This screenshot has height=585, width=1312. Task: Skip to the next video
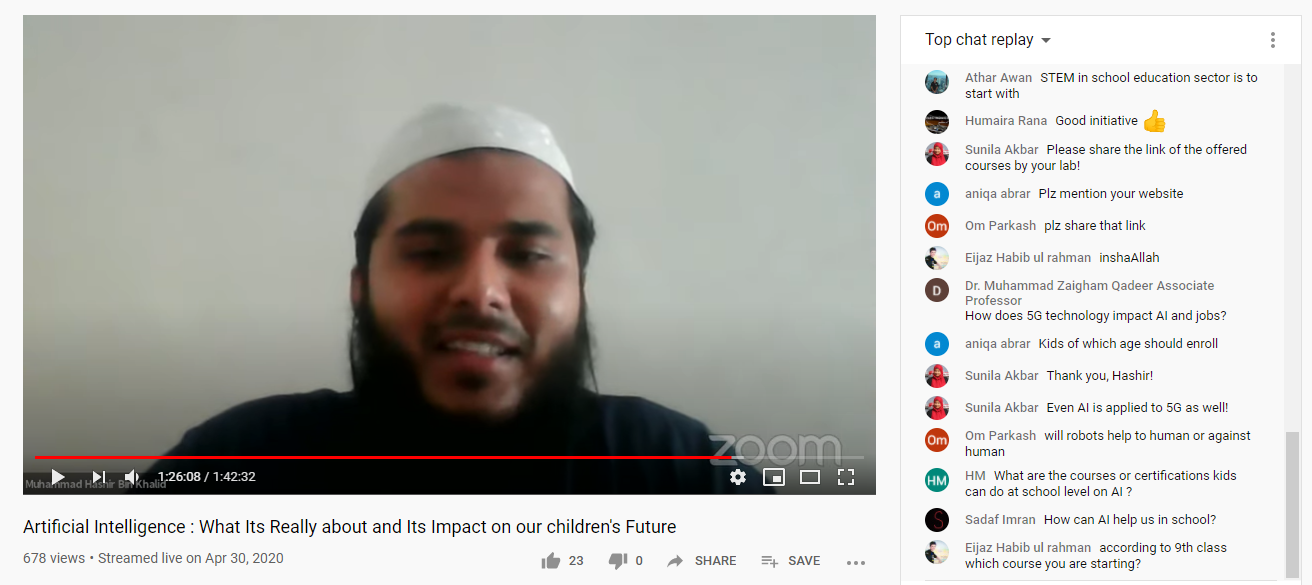click(x=99, y=477)
